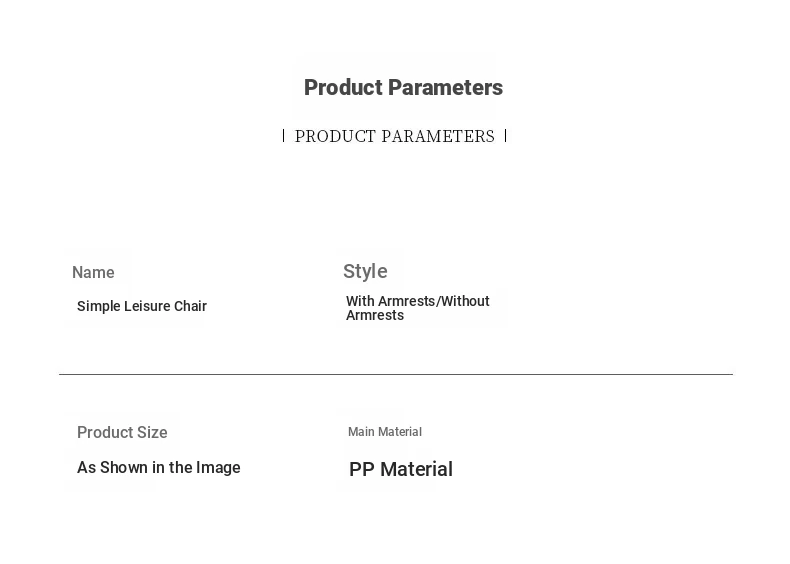Click the word Image in the size value
Image resolution: width=790 pixels, height=564 pixels.
point(219,468)
